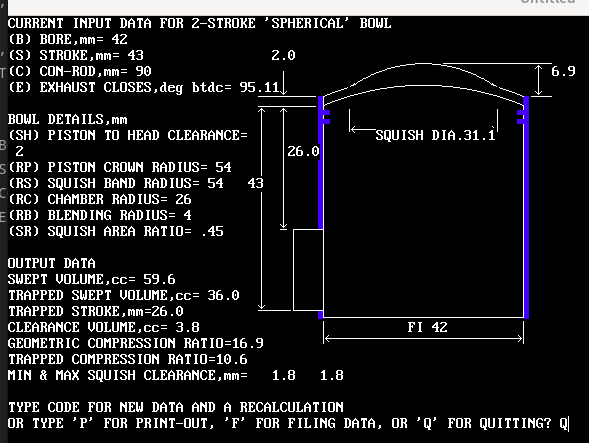Image resolution: width=589 pixels, height=443 pixels.
Task: Click 'TRAPPED COMPRESSION RATIO=10.6' line
Action: click(x=128, y=359)
